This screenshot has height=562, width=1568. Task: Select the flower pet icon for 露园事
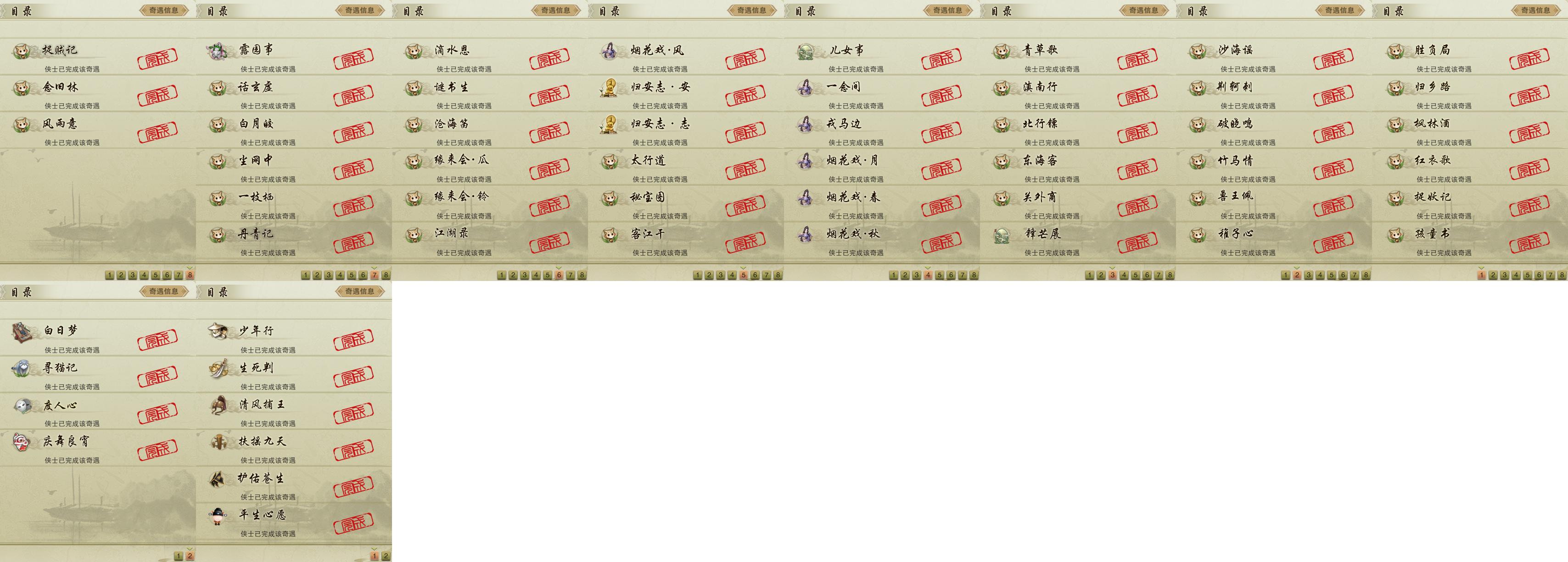pyautogui.click(x=217, y=51)
